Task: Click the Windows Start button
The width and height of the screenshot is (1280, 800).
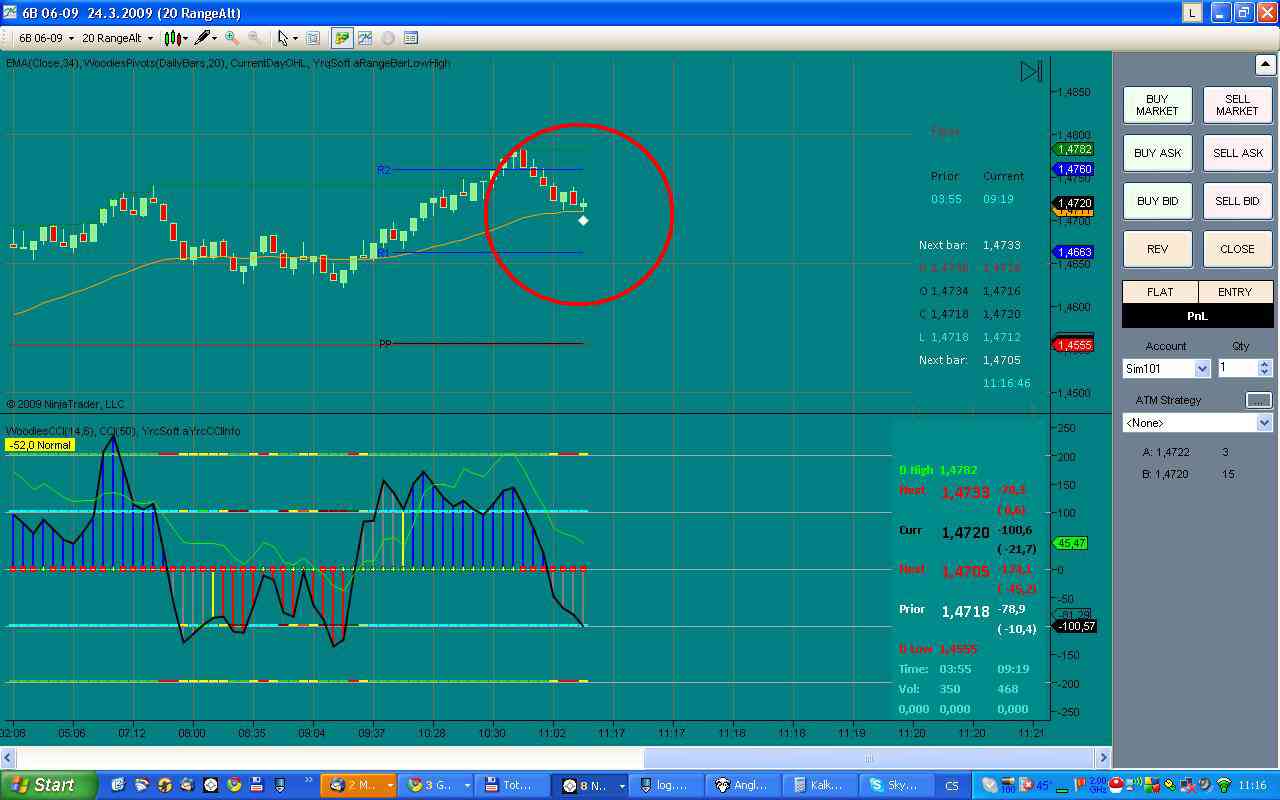Action: pos(49,785)
